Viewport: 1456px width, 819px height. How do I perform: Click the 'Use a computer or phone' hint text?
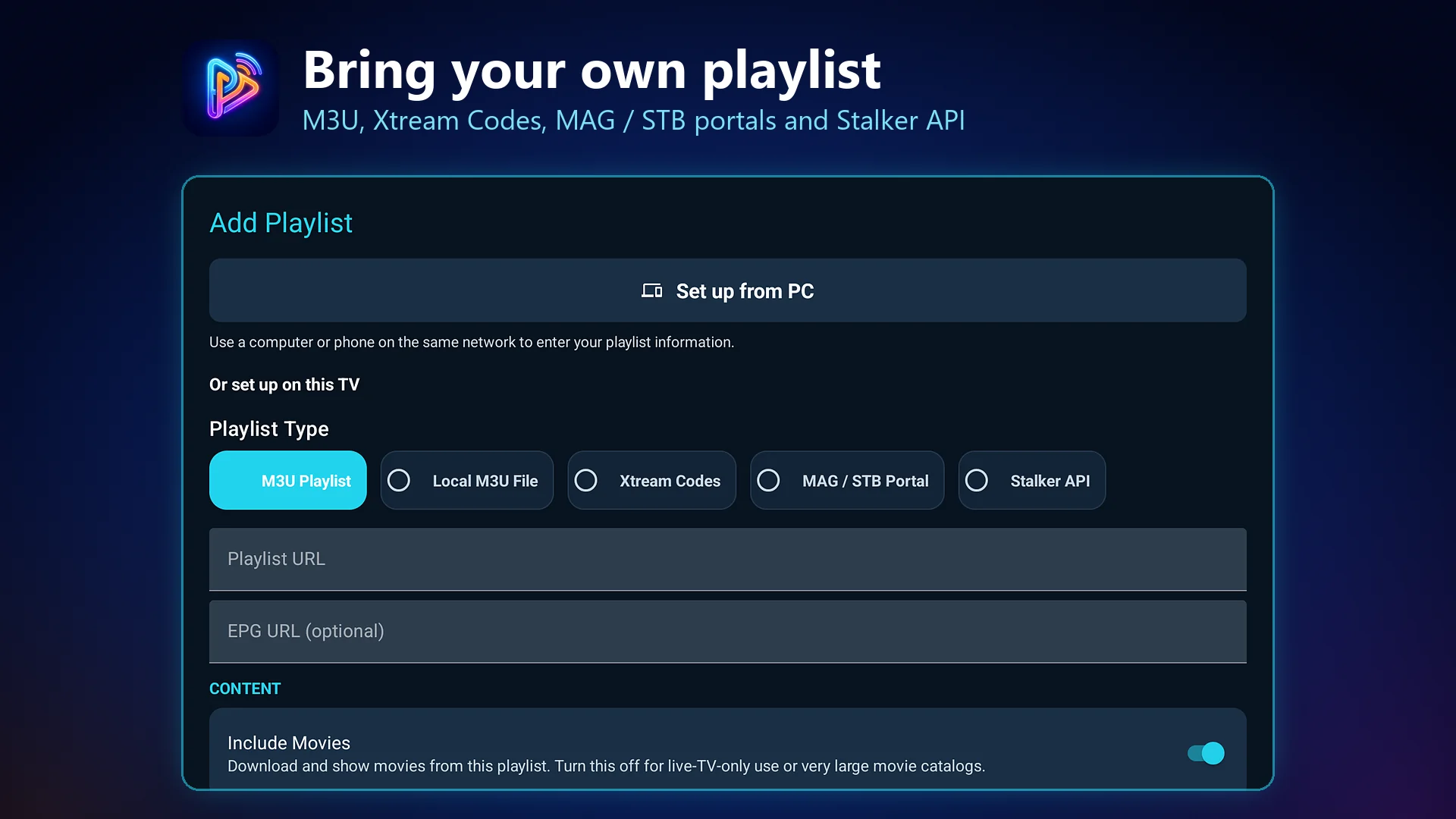(x=472, y=342)
